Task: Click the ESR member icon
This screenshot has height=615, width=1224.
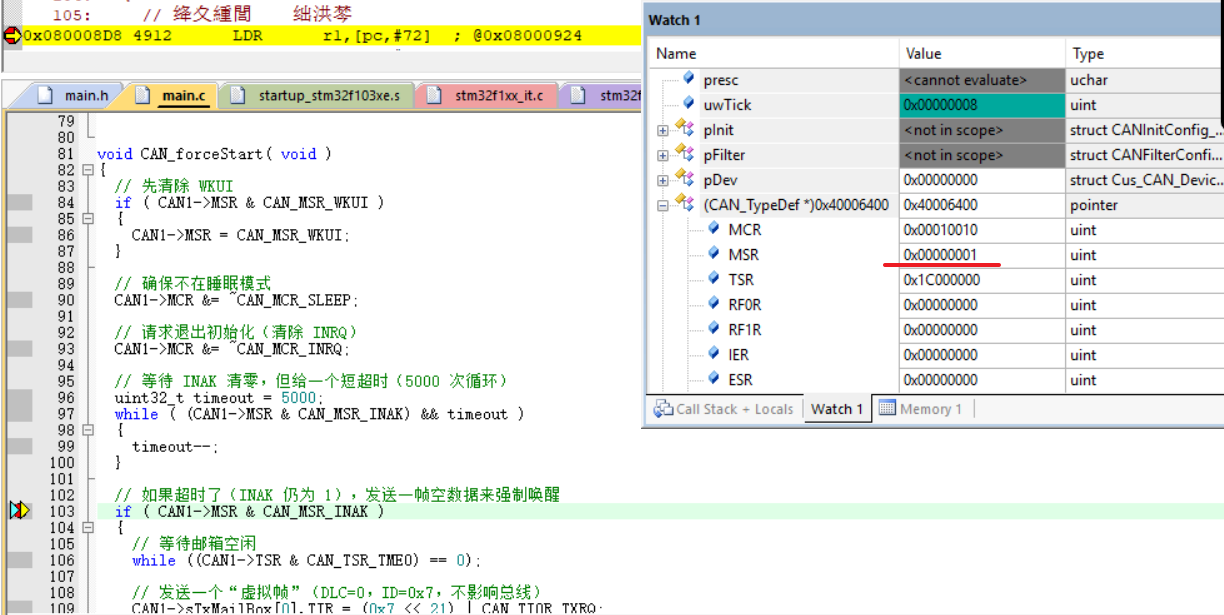Action: [x=713, y=379]
